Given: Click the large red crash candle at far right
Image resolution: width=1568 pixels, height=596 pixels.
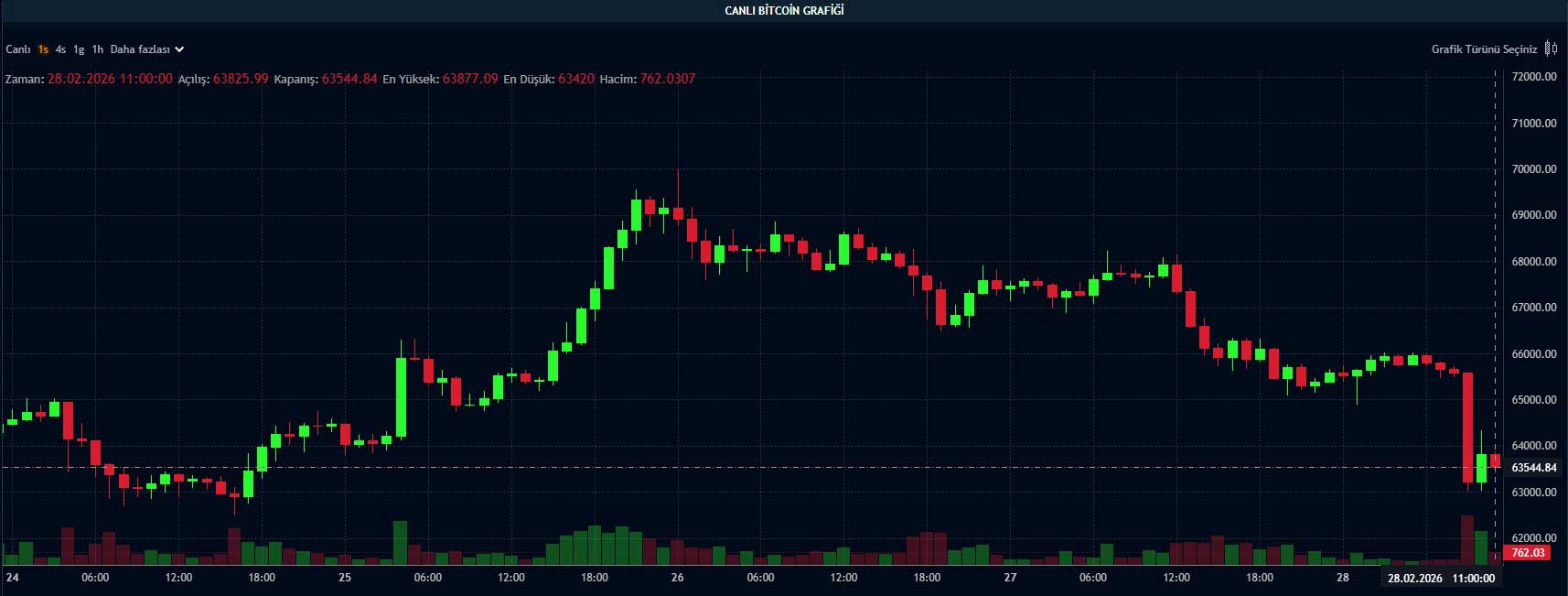Looking at the screenshot, I should pyautogui.click(x=1467, y=426).
